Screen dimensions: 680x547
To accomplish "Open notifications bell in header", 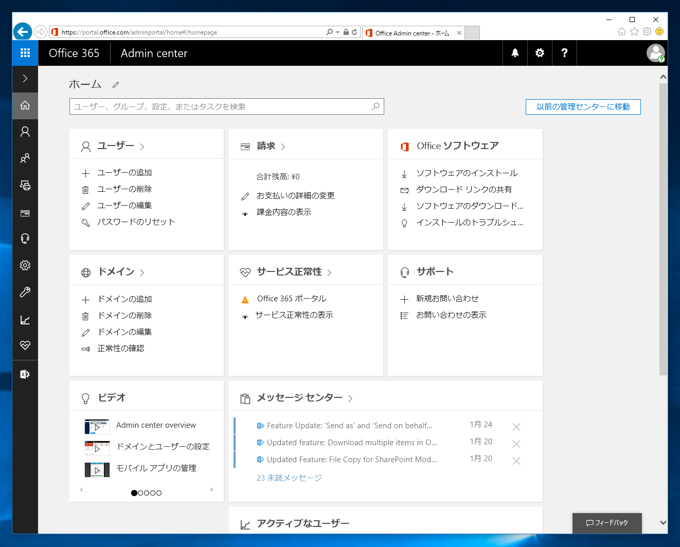I will [515, 53].
